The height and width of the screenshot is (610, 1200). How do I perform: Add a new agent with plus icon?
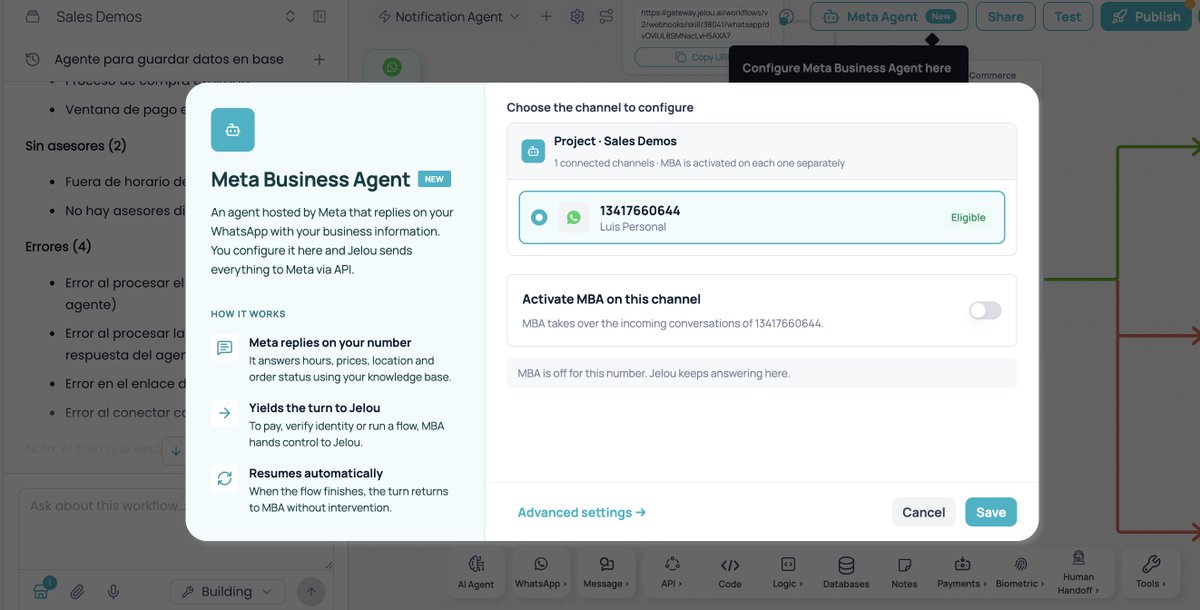tap(546, 16)
